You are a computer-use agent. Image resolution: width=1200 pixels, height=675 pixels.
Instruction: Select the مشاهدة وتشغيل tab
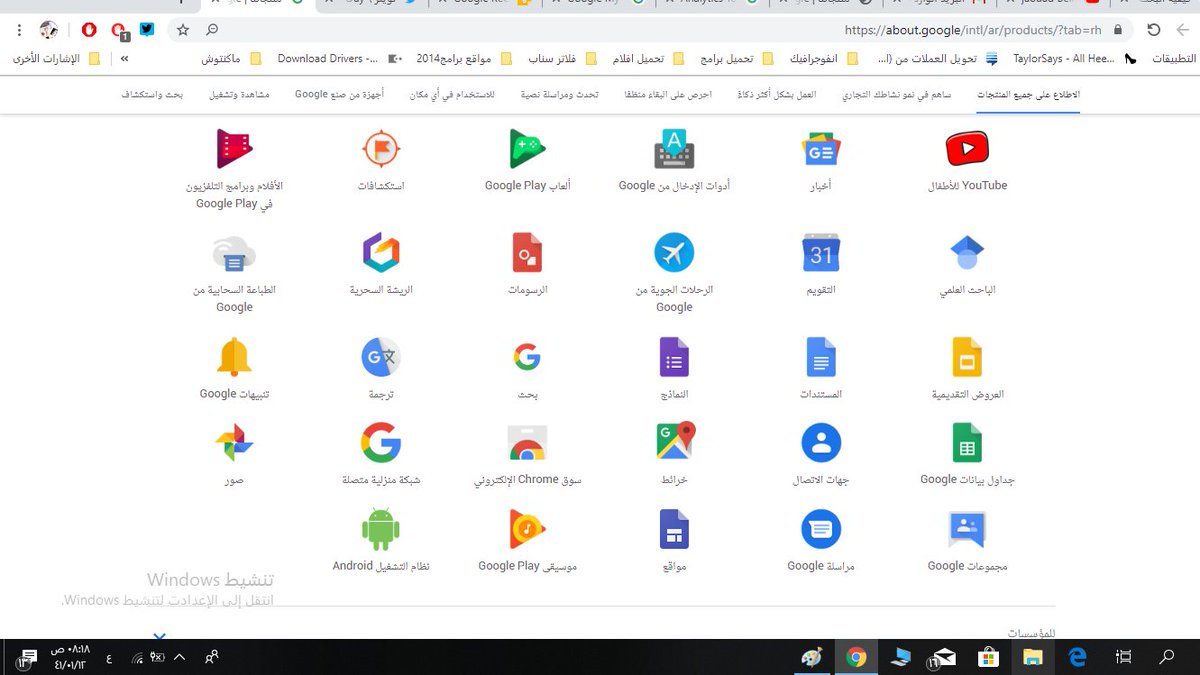(239, 95)
